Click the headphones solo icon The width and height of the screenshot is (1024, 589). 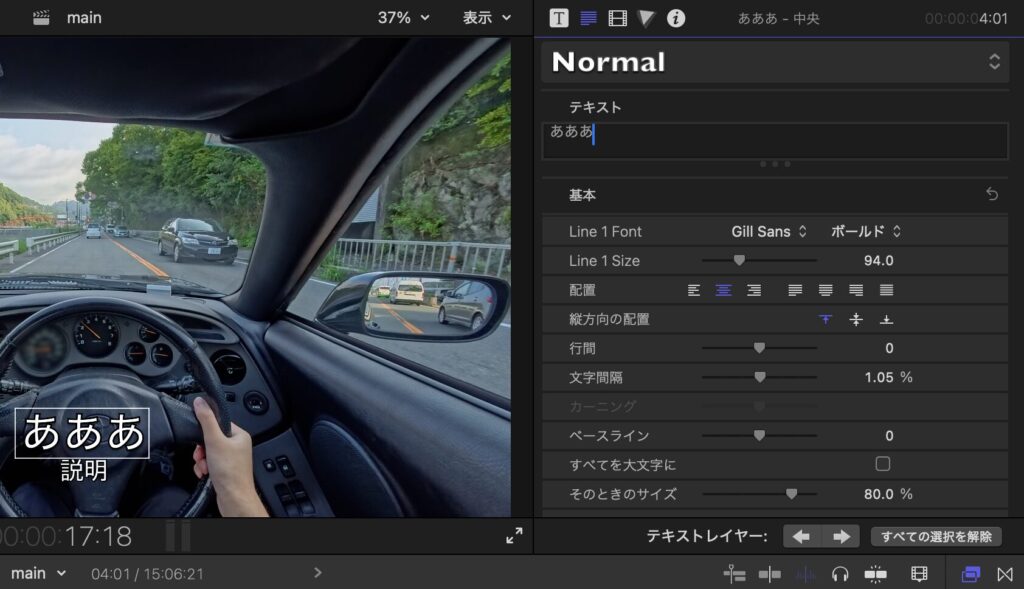[840, 574]
